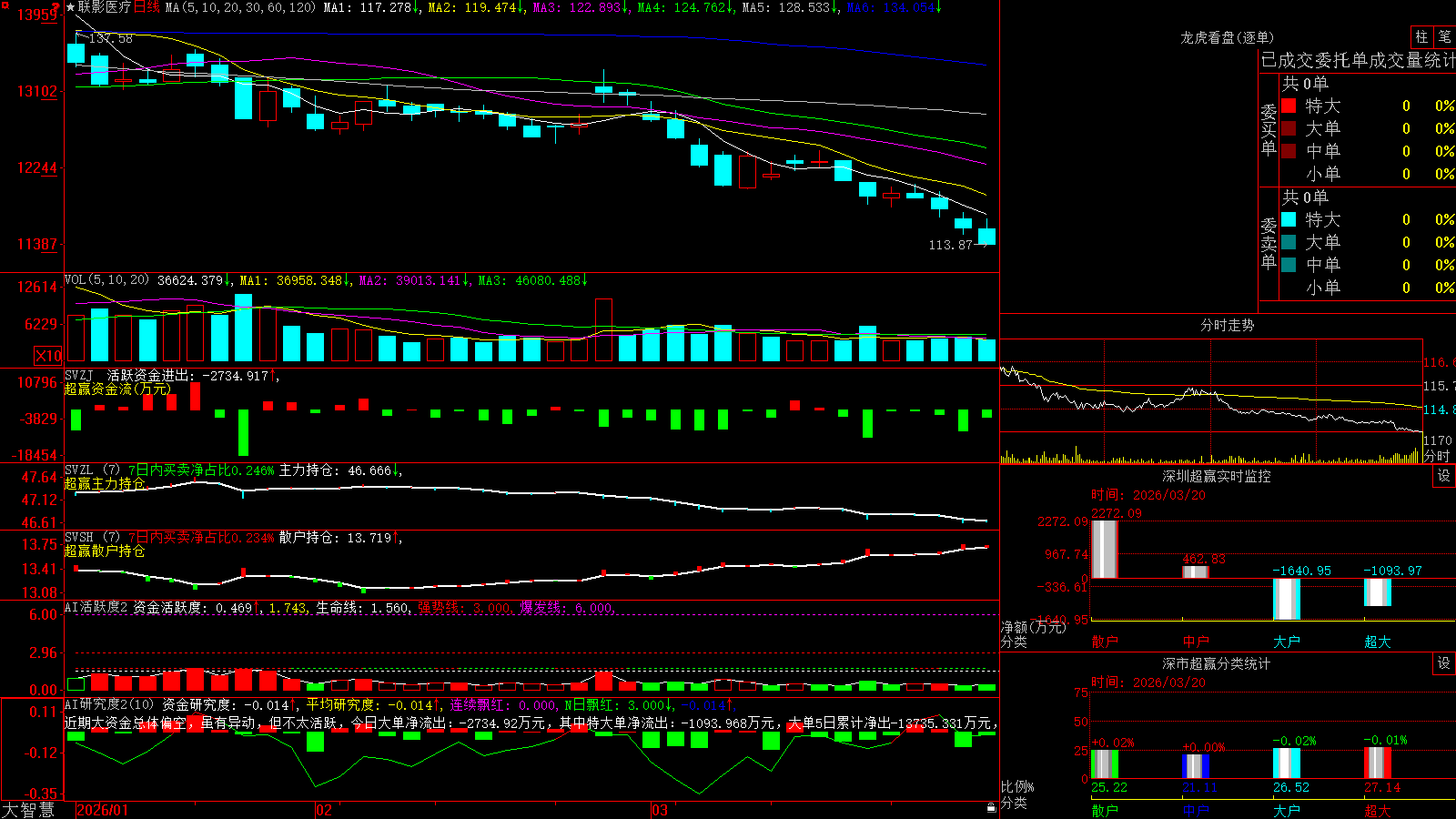The width and height of the screenshot is (1456, 819).
Task: Click the 委买单 row header
Action: pos(1269,129)
